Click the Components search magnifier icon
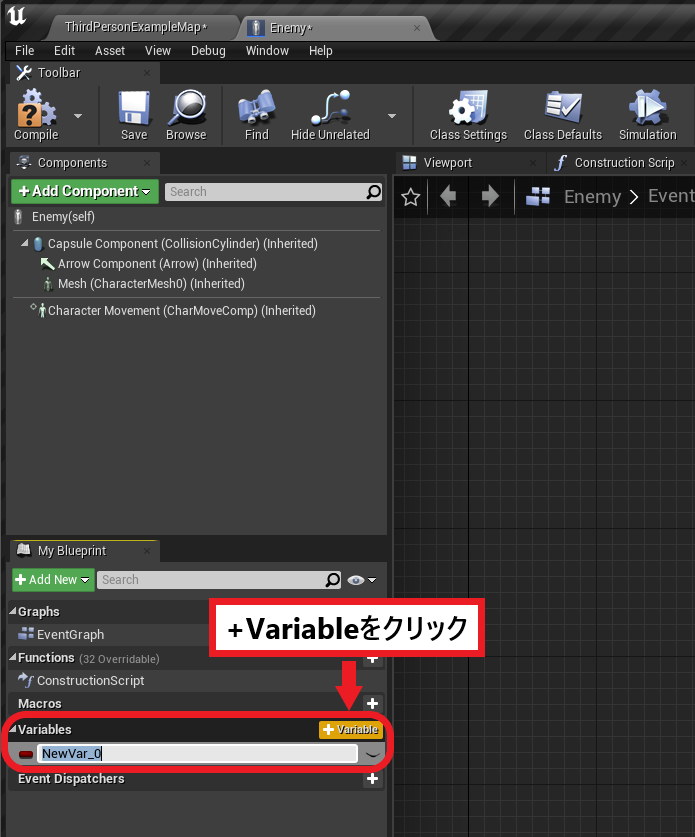 pos(374,192)
